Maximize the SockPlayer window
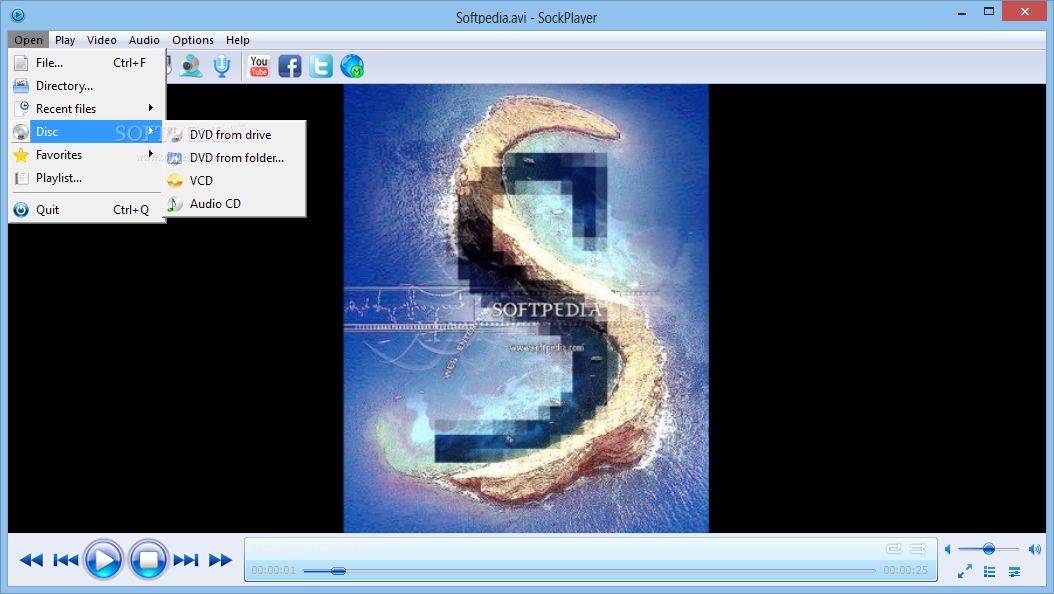Screen dimensions: 1054x594 (989, 11)
